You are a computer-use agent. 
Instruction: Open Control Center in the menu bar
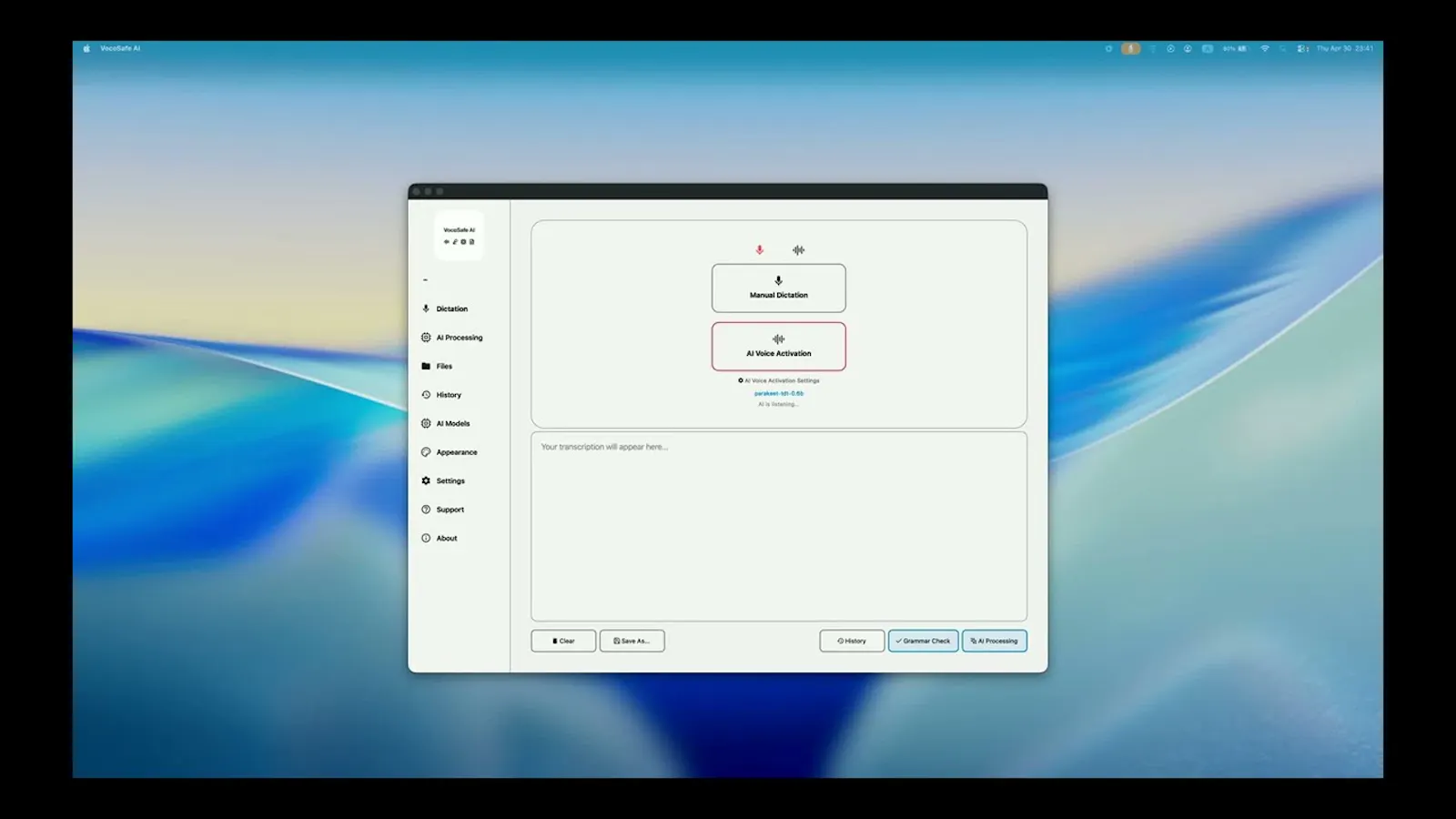tap(1303, 48)
